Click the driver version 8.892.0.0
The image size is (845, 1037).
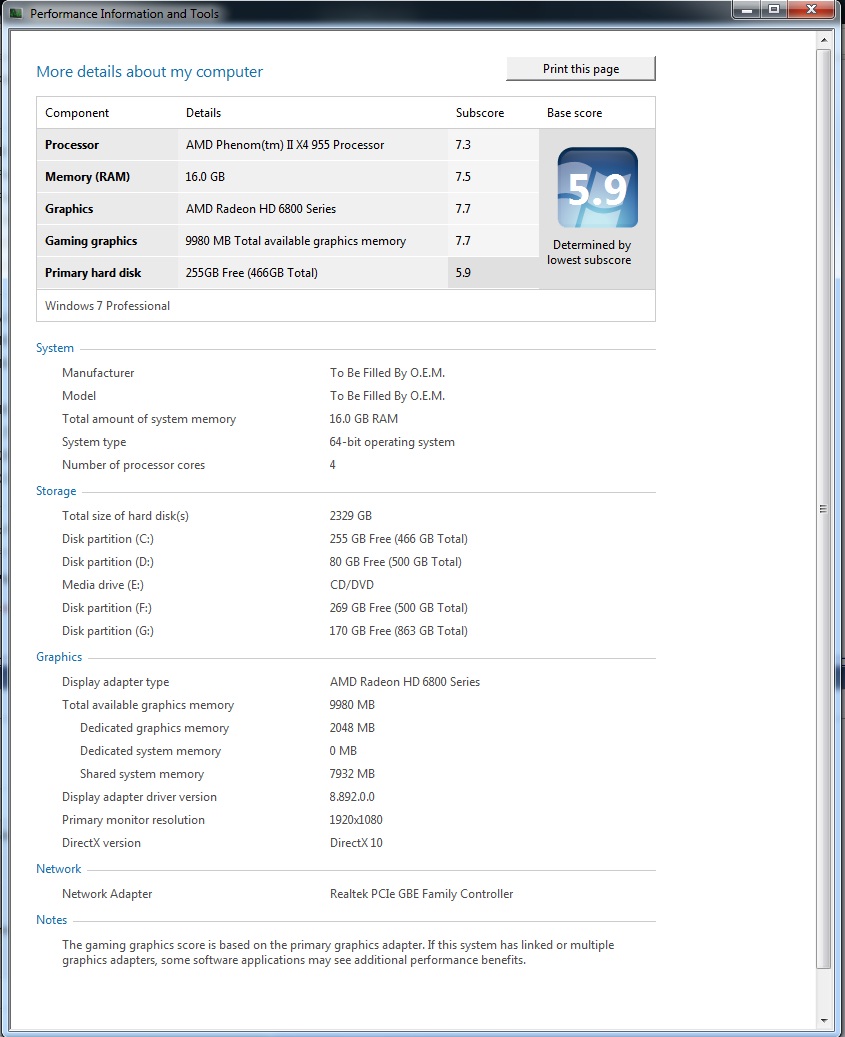[x=352, y=797]
